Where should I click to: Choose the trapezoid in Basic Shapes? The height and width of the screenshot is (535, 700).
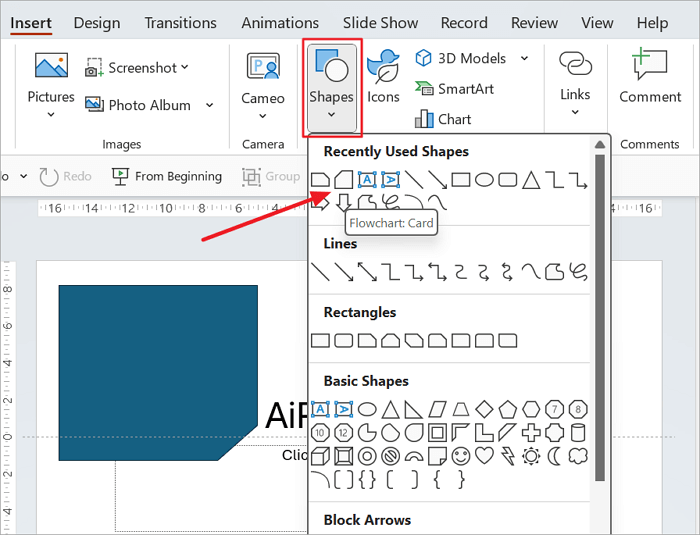[461, 409]
